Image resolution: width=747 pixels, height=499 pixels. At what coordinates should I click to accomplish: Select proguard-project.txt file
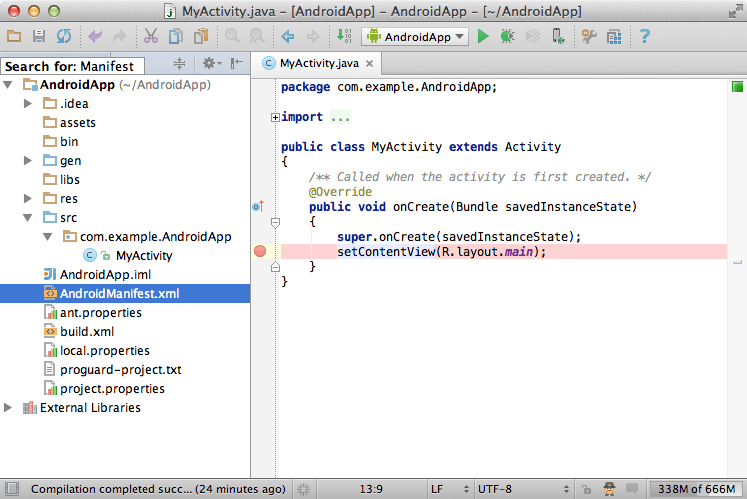pos(112,370)
